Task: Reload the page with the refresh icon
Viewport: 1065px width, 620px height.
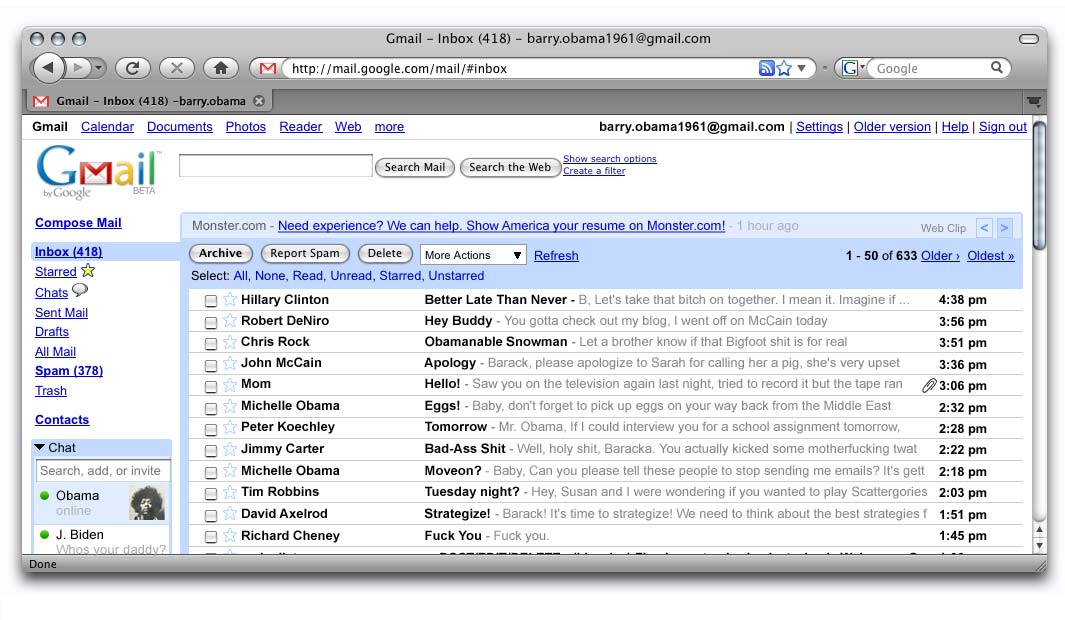Action: [x=132, y=68]
